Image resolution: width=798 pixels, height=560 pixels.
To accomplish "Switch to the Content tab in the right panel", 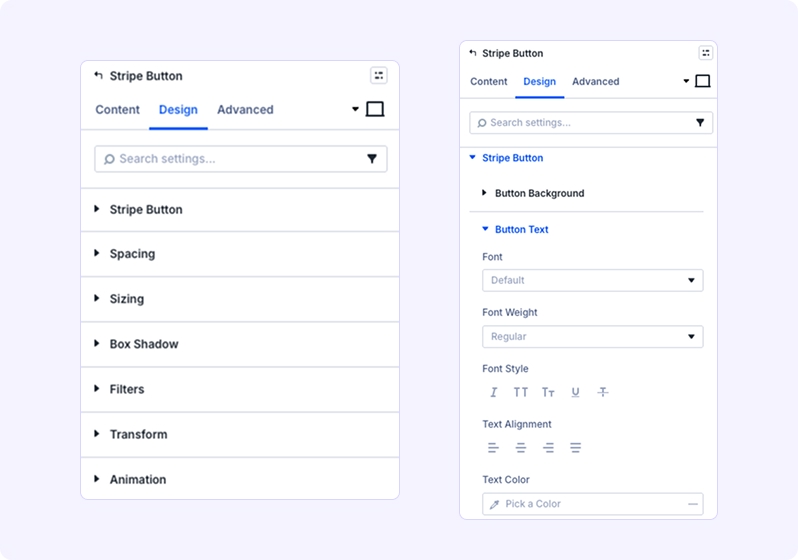I will (x=489, y=82).
